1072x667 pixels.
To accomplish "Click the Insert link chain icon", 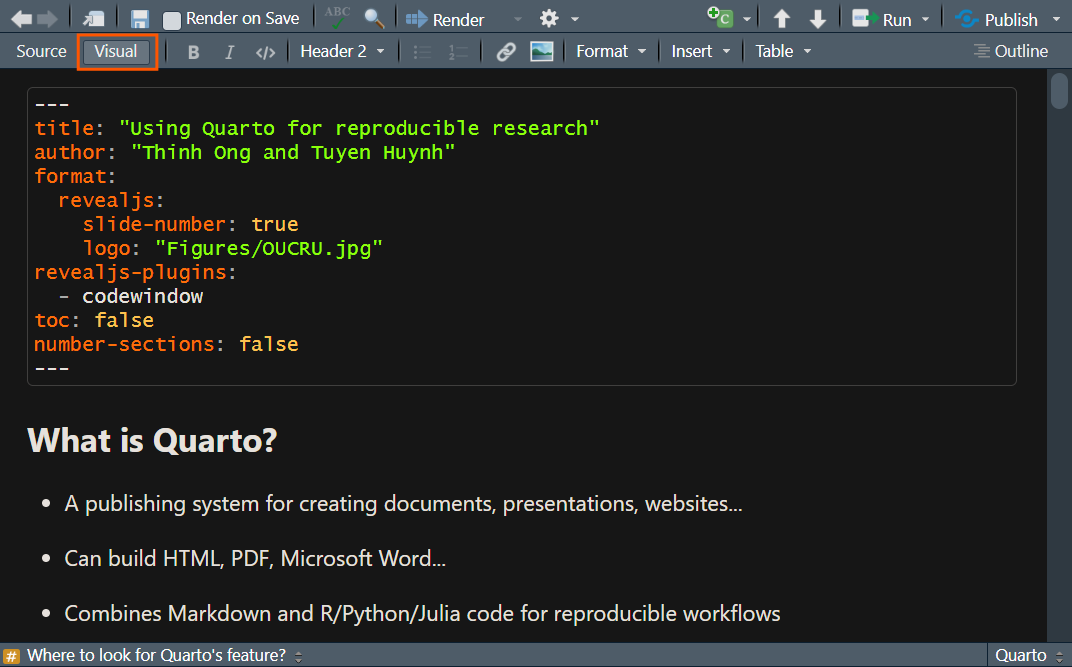I will 506,52.
